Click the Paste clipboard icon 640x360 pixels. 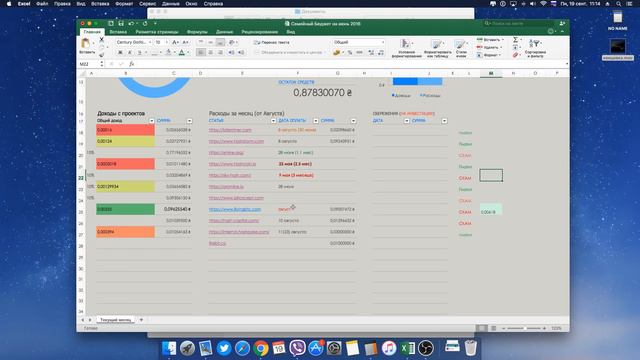(86, 43)
